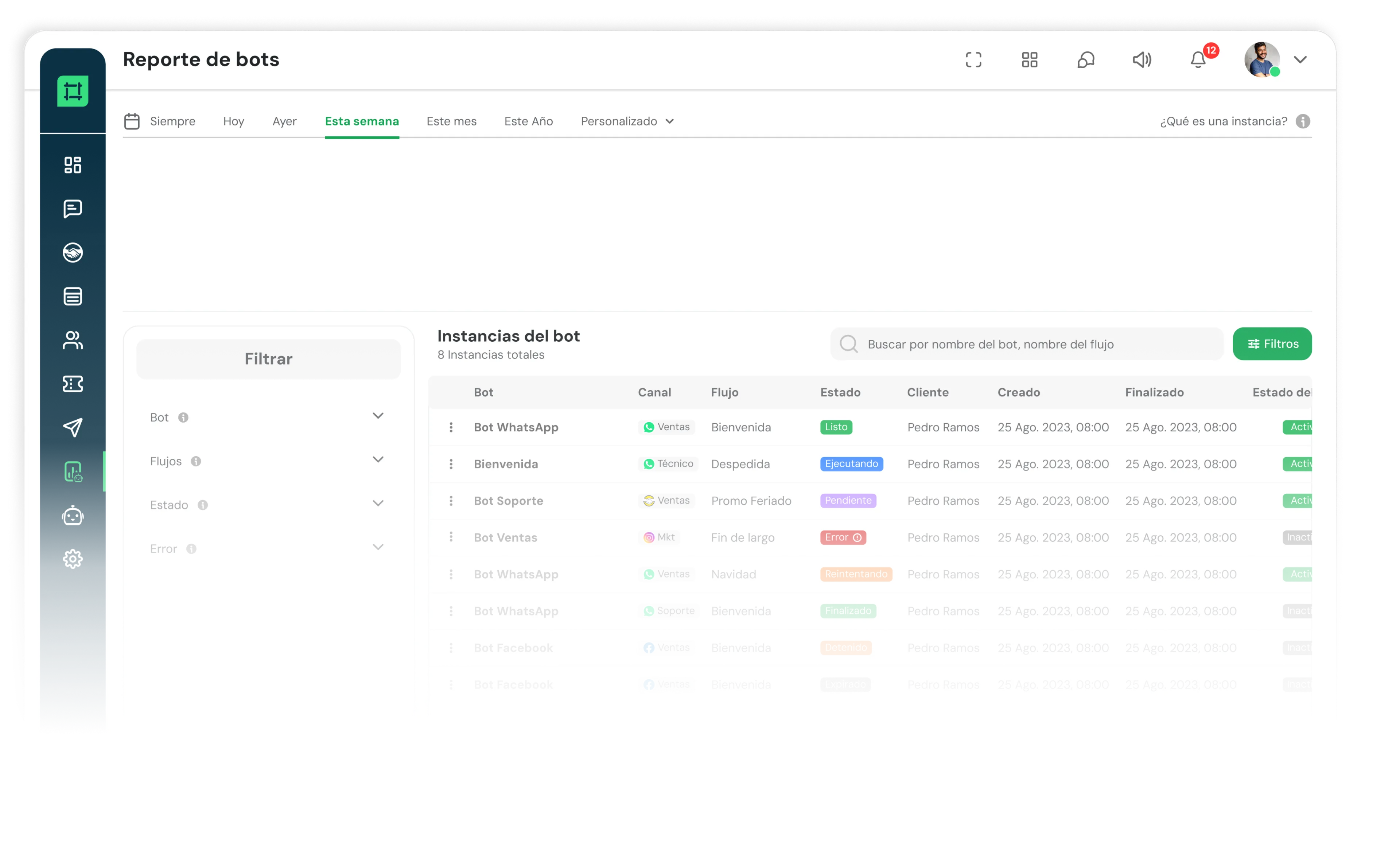The image size is (1400, 862).
Task: Select the Bot Soporte name cell
Action: point(508,501)
